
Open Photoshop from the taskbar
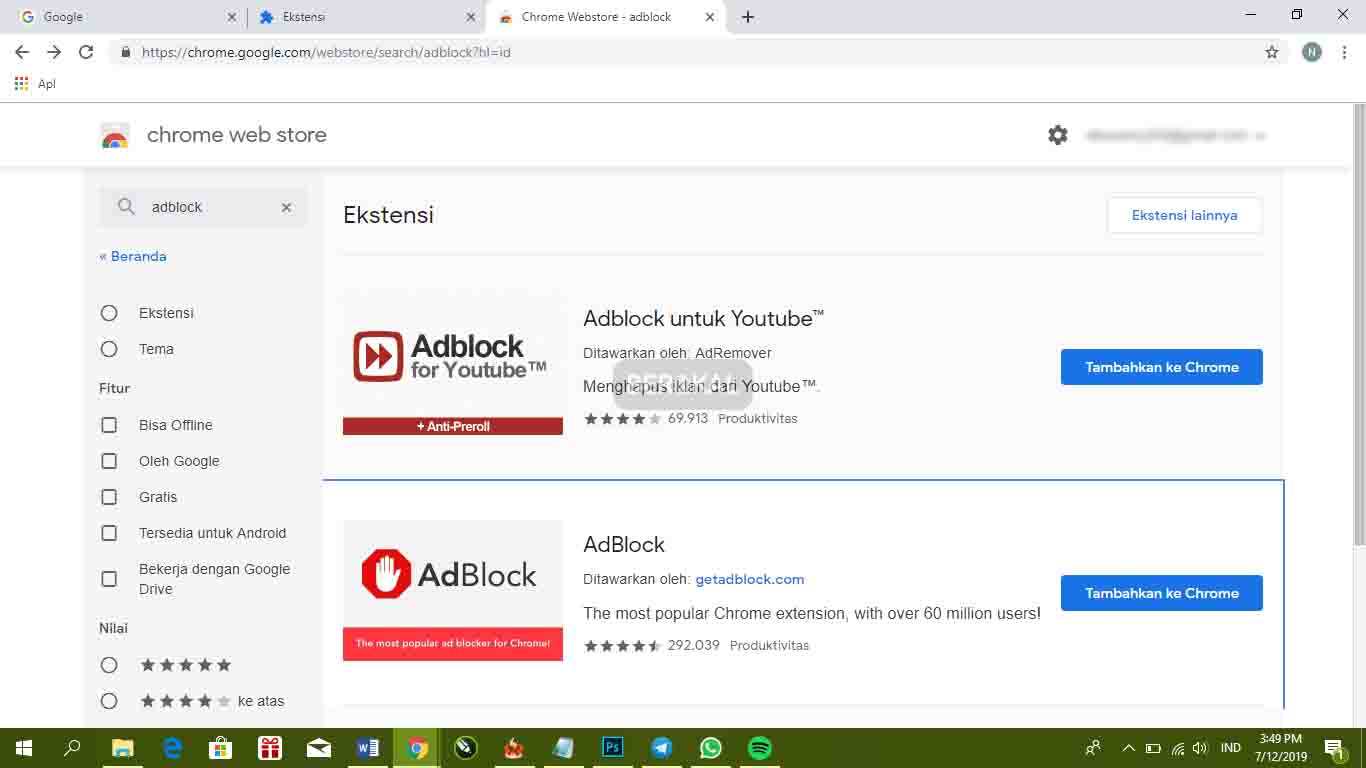613,748
